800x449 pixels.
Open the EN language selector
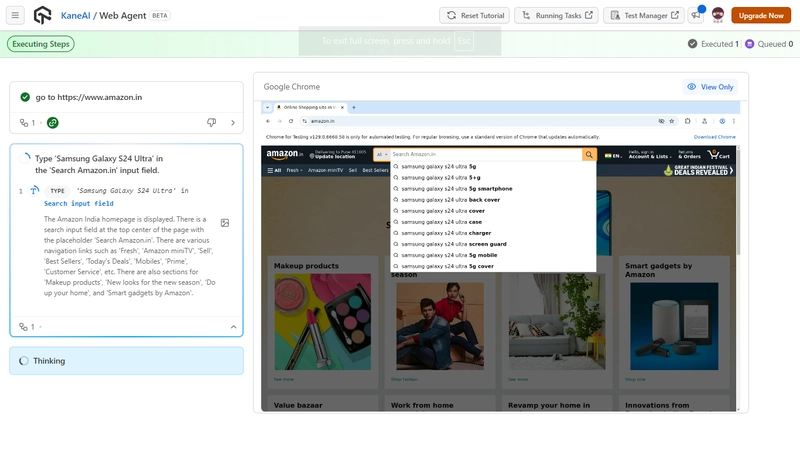613,156
